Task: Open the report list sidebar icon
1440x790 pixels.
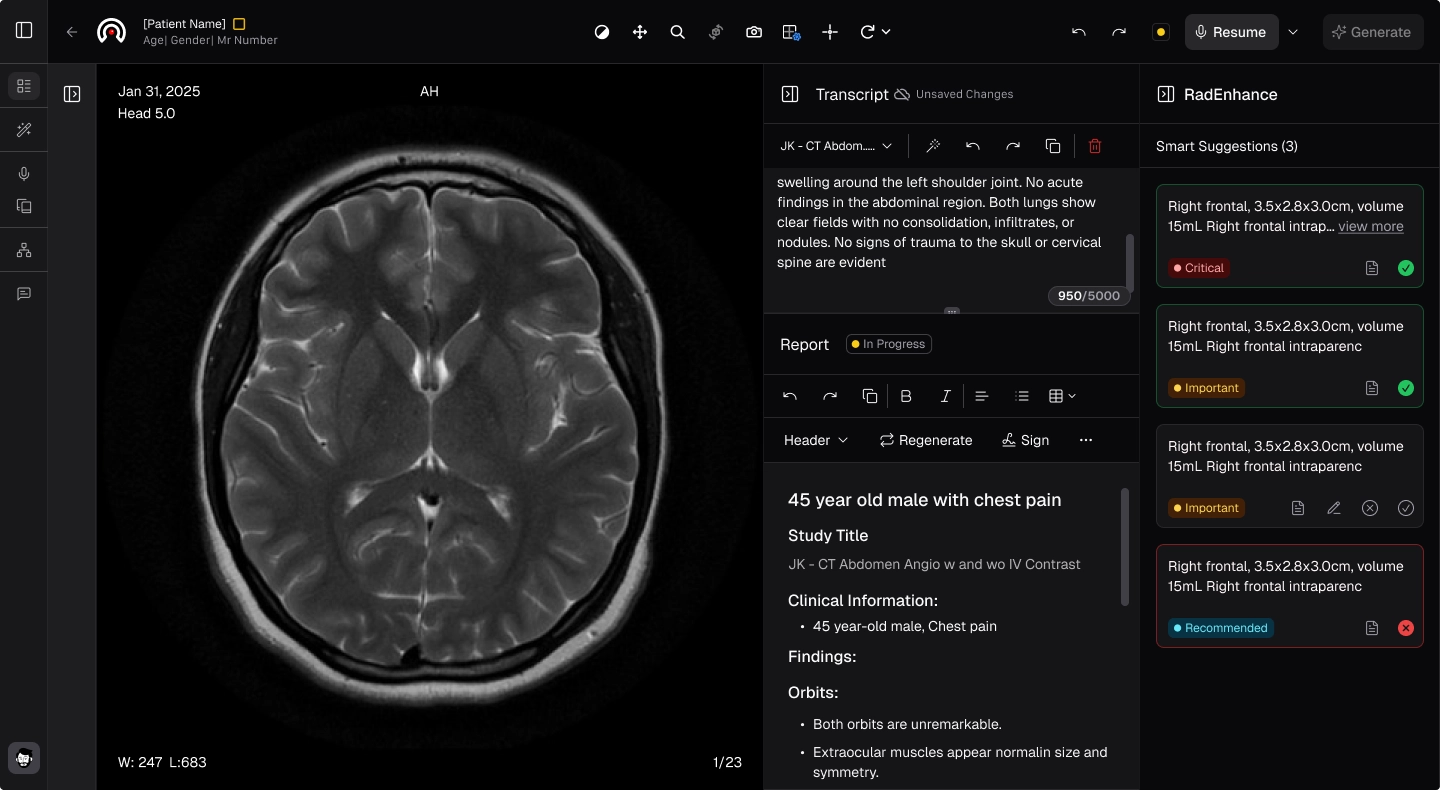Action: click(x=24, y=86)
